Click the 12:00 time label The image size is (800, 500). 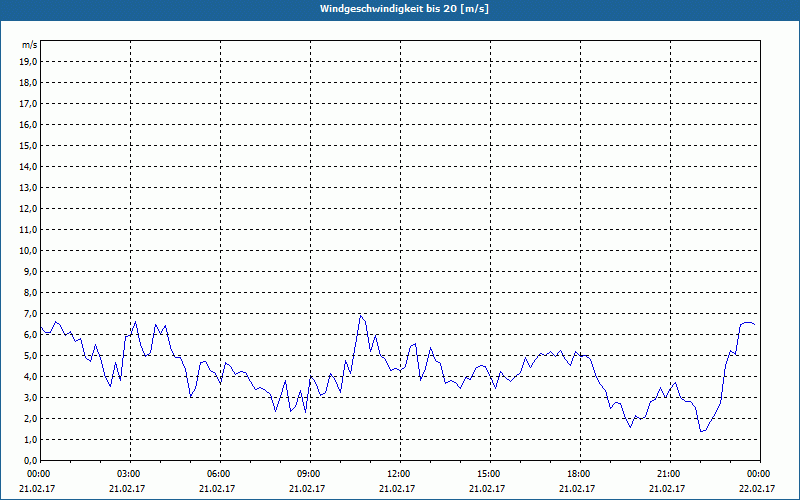[x=400, y=474]
